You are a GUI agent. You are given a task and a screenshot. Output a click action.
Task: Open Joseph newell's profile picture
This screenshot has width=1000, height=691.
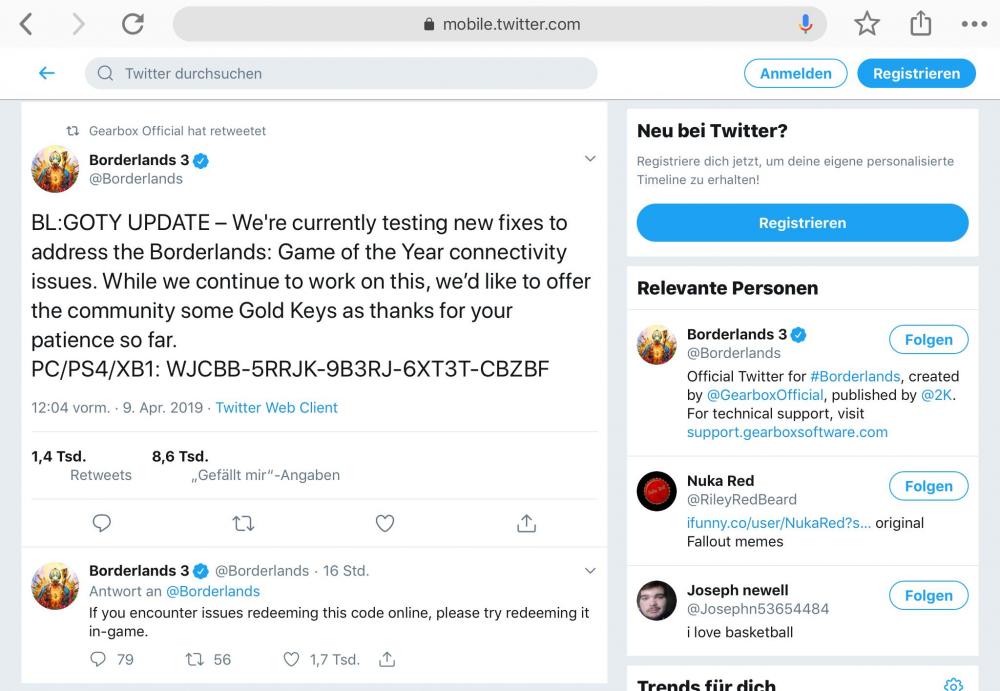point(657,600)
